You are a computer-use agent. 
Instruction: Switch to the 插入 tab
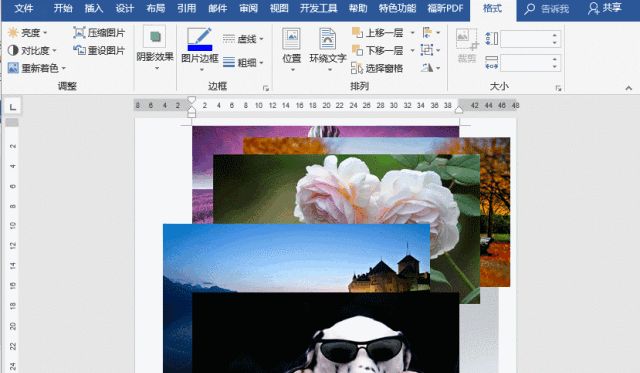pos(93,8)
